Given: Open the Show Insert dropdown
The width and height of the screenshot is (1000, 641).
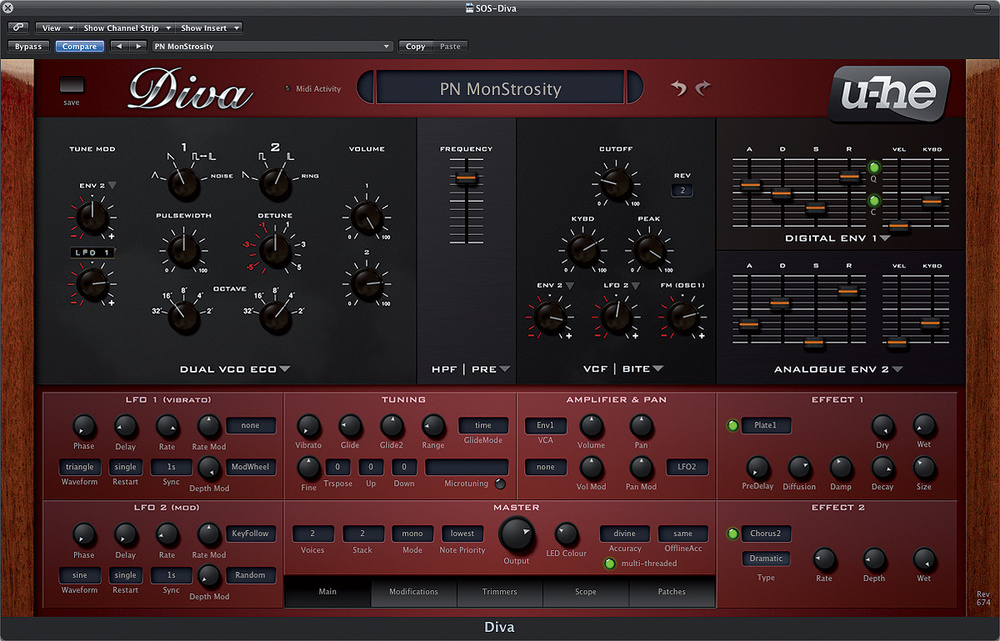Looking at the screenshot, I should (209, 27).
